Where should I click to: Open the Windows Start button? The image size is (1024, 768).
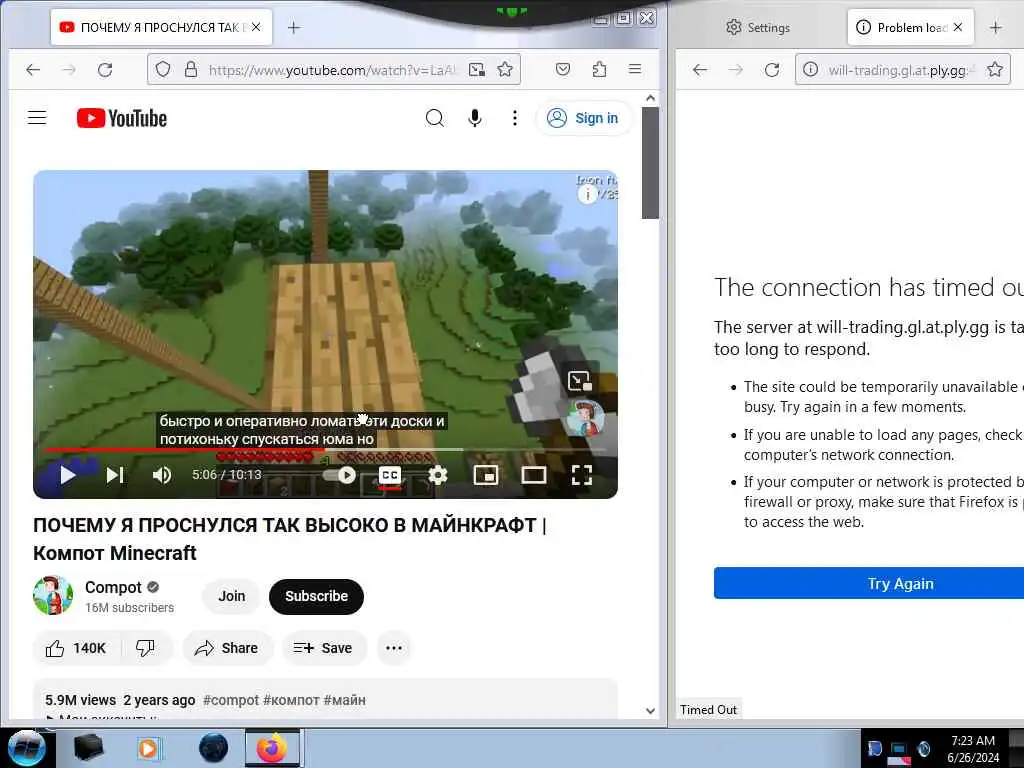(x=25, y=748)
